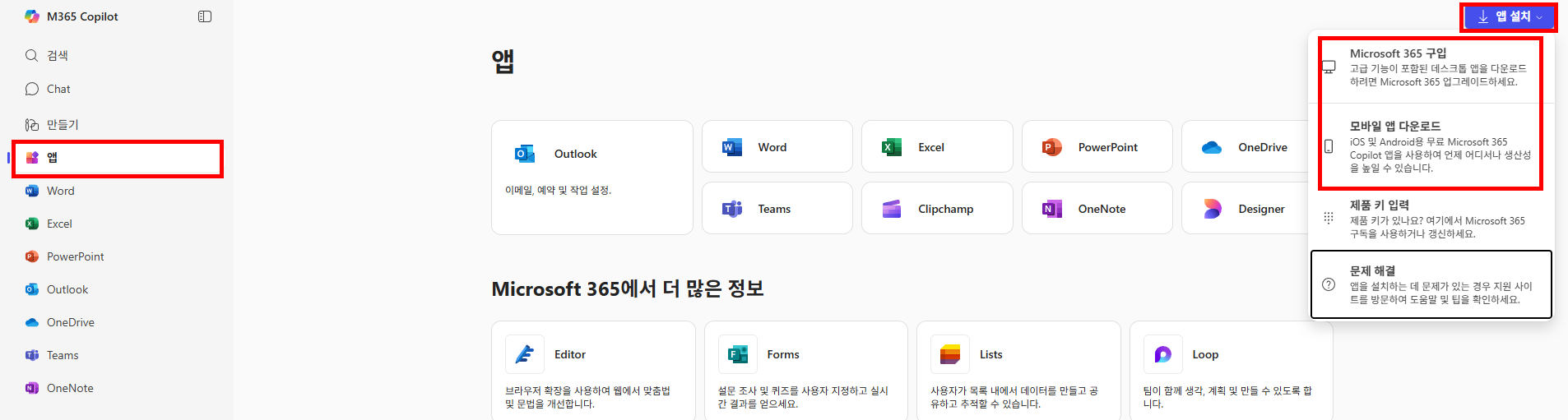
Task: Click the M365 Copilot logo icon
Action: pyautogui.click(x=32, y=16)
